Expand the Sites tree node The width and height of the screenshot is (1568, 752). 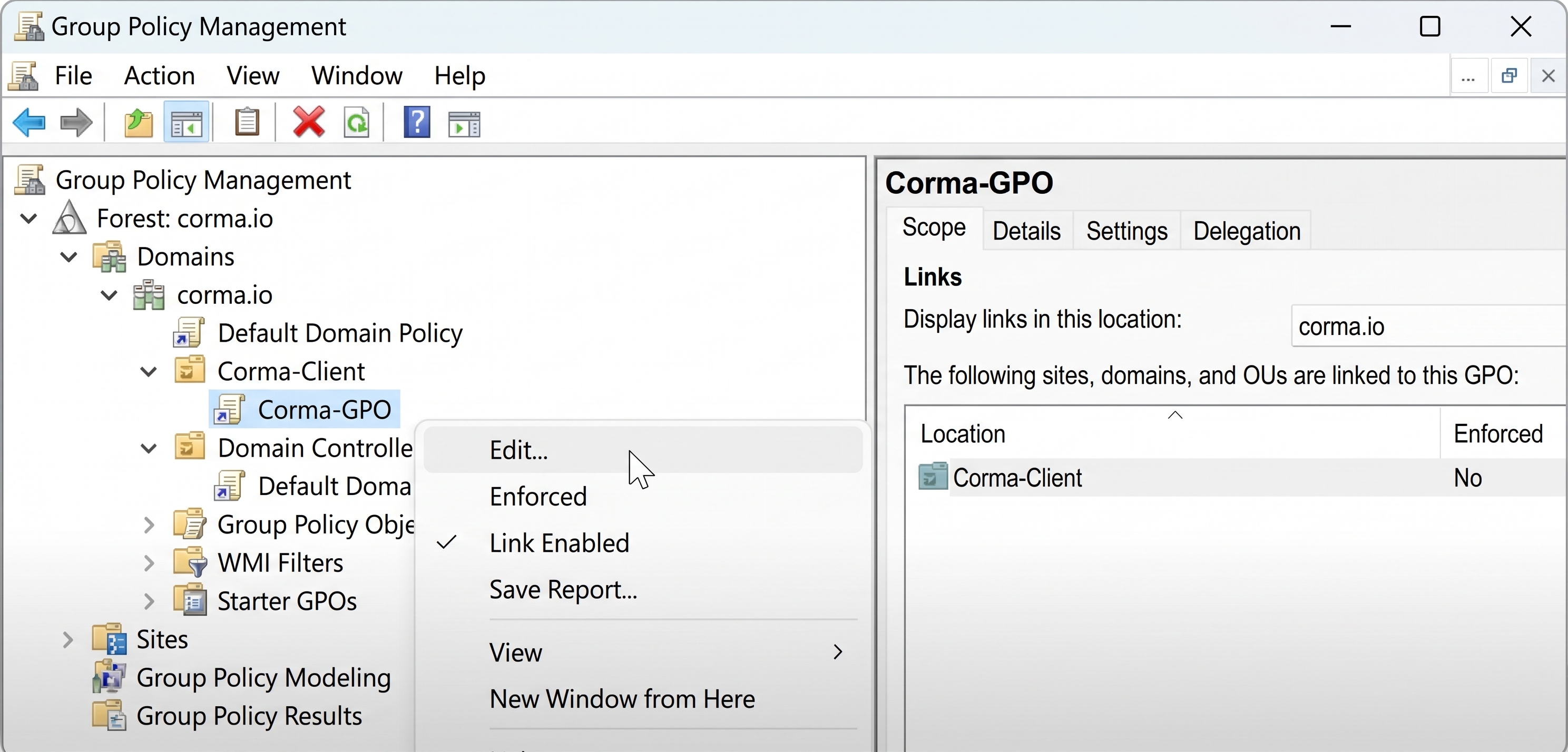(68, 639)
